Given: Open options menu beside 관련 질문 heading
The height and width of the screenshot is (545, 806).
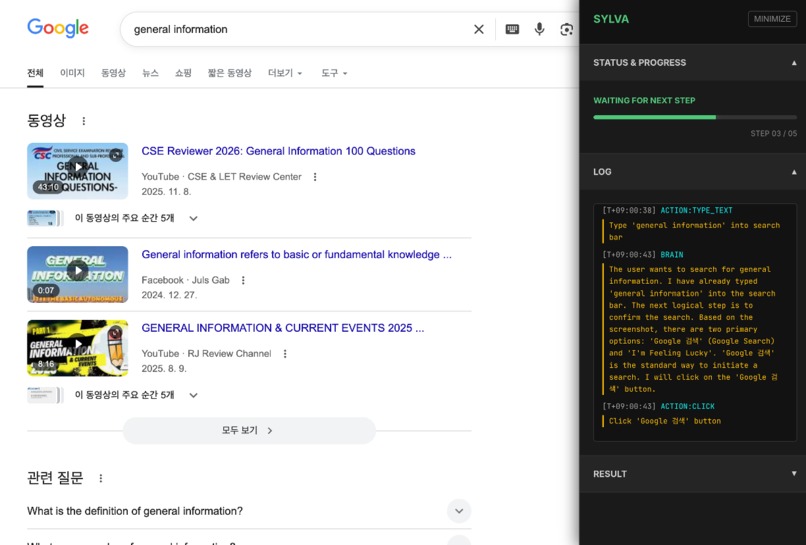Looking at the screenshot, I should (101, 478).
